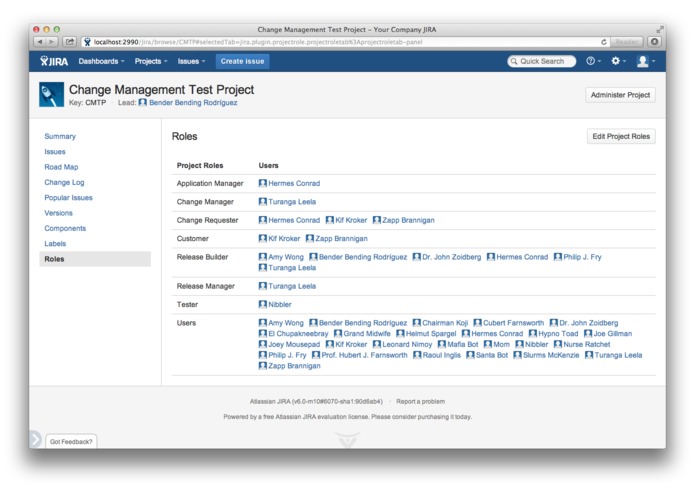695x494 pixels.
Task: Open the help question mark menu
Action: (593, 61)
